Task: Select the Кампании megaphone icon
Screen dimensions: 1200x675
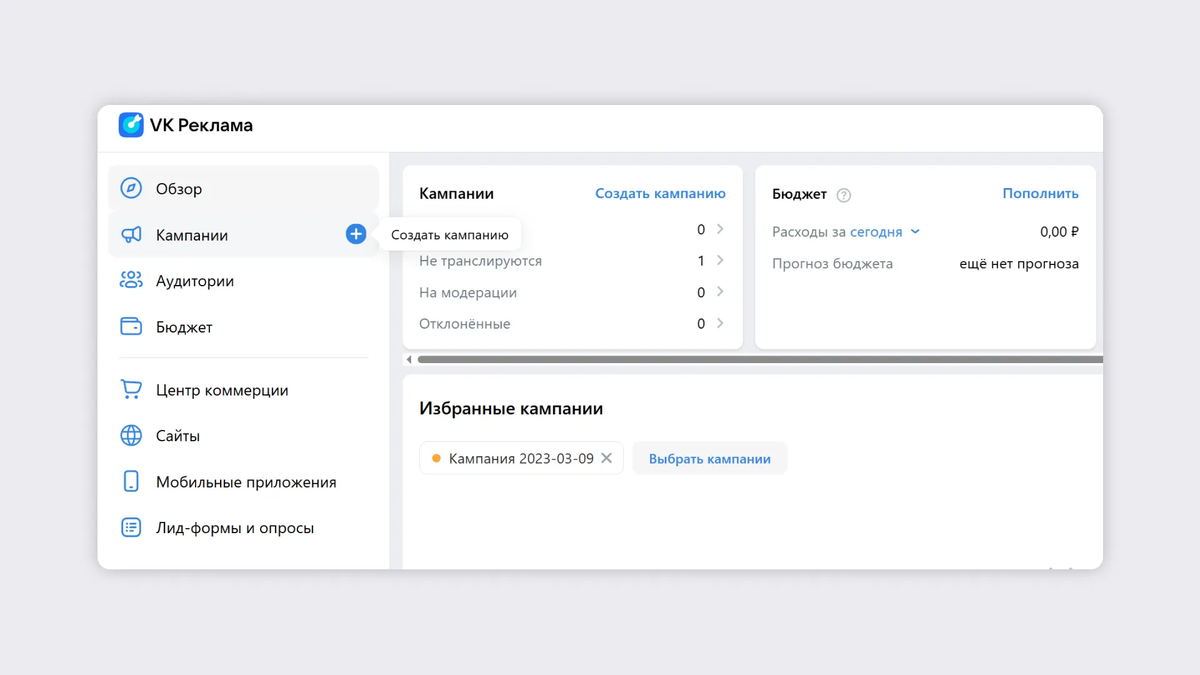Action: tap(131, 234)
